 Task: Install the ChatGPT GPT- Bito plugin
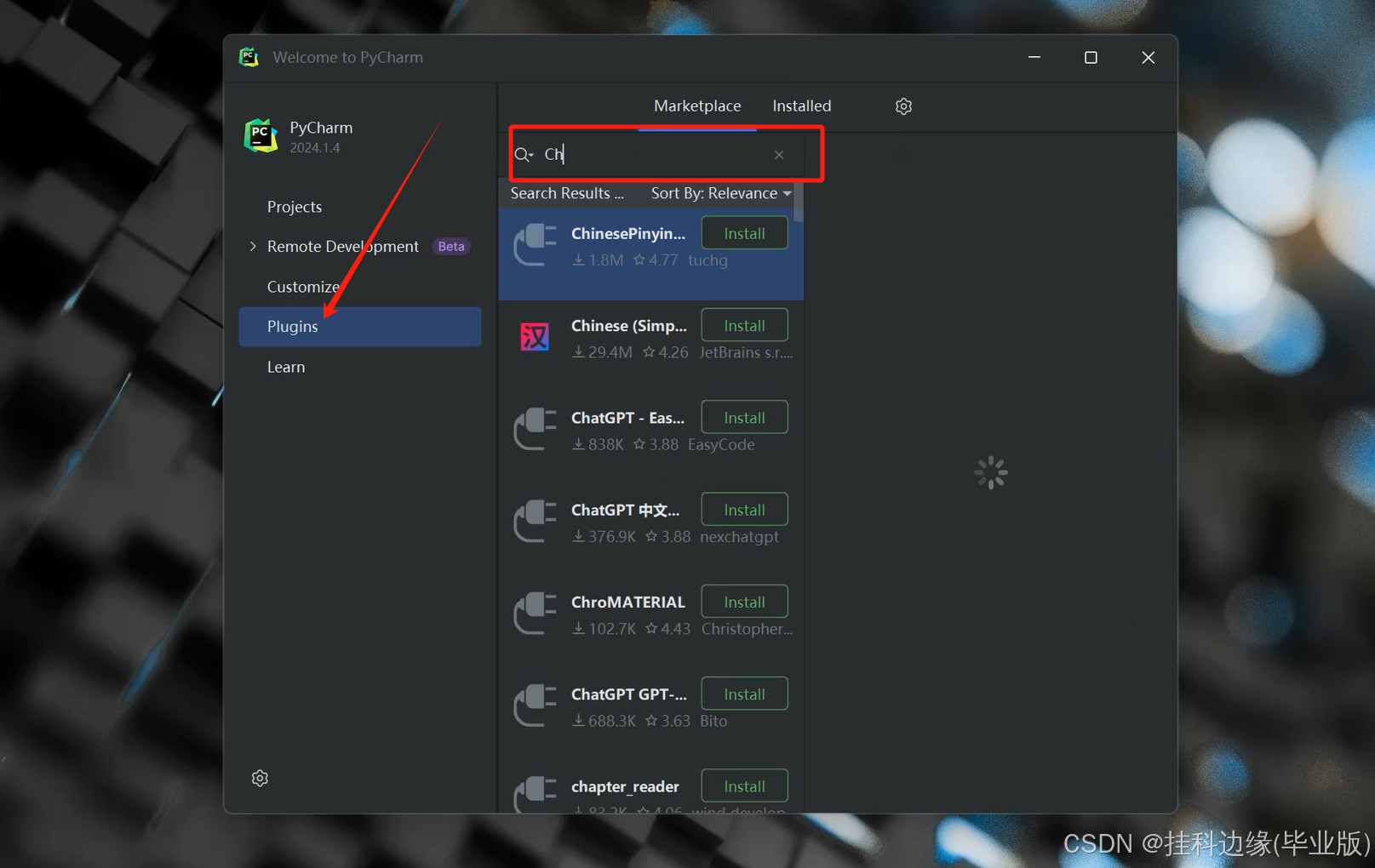point(744,694)
